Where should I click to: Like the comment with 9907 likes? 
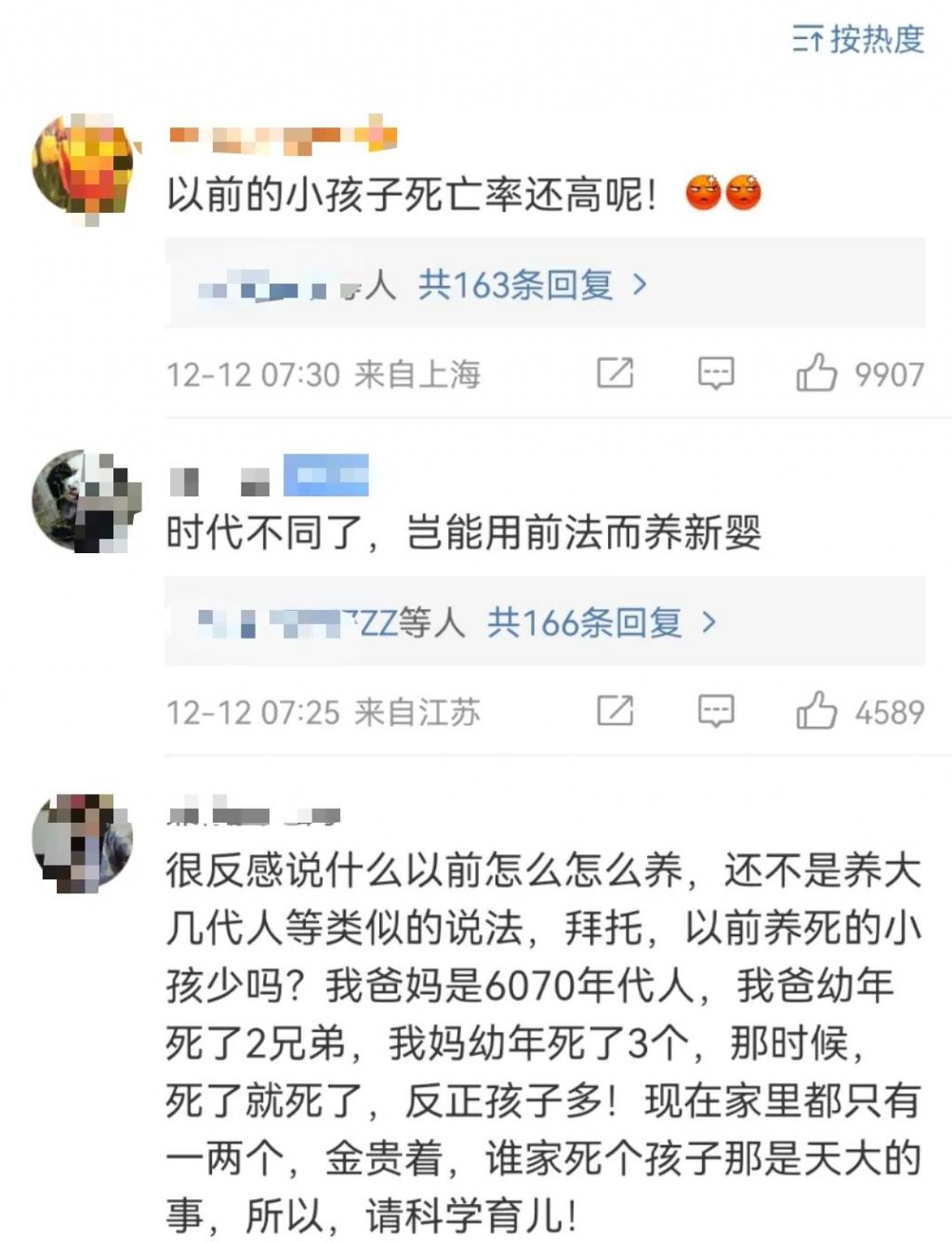[x=816, y=374]
